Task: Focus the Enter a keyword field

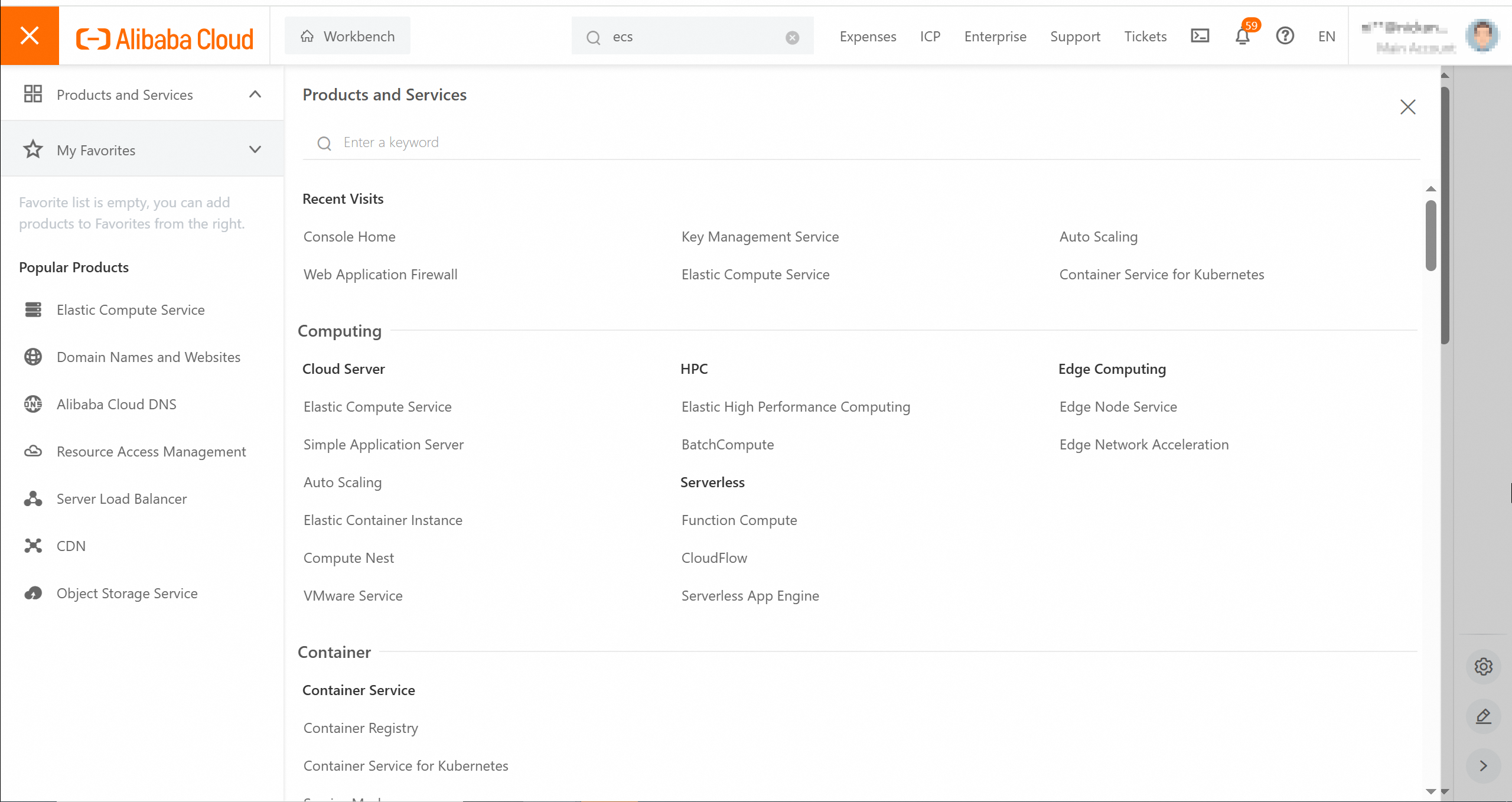Action: click(x=862, y=143)
